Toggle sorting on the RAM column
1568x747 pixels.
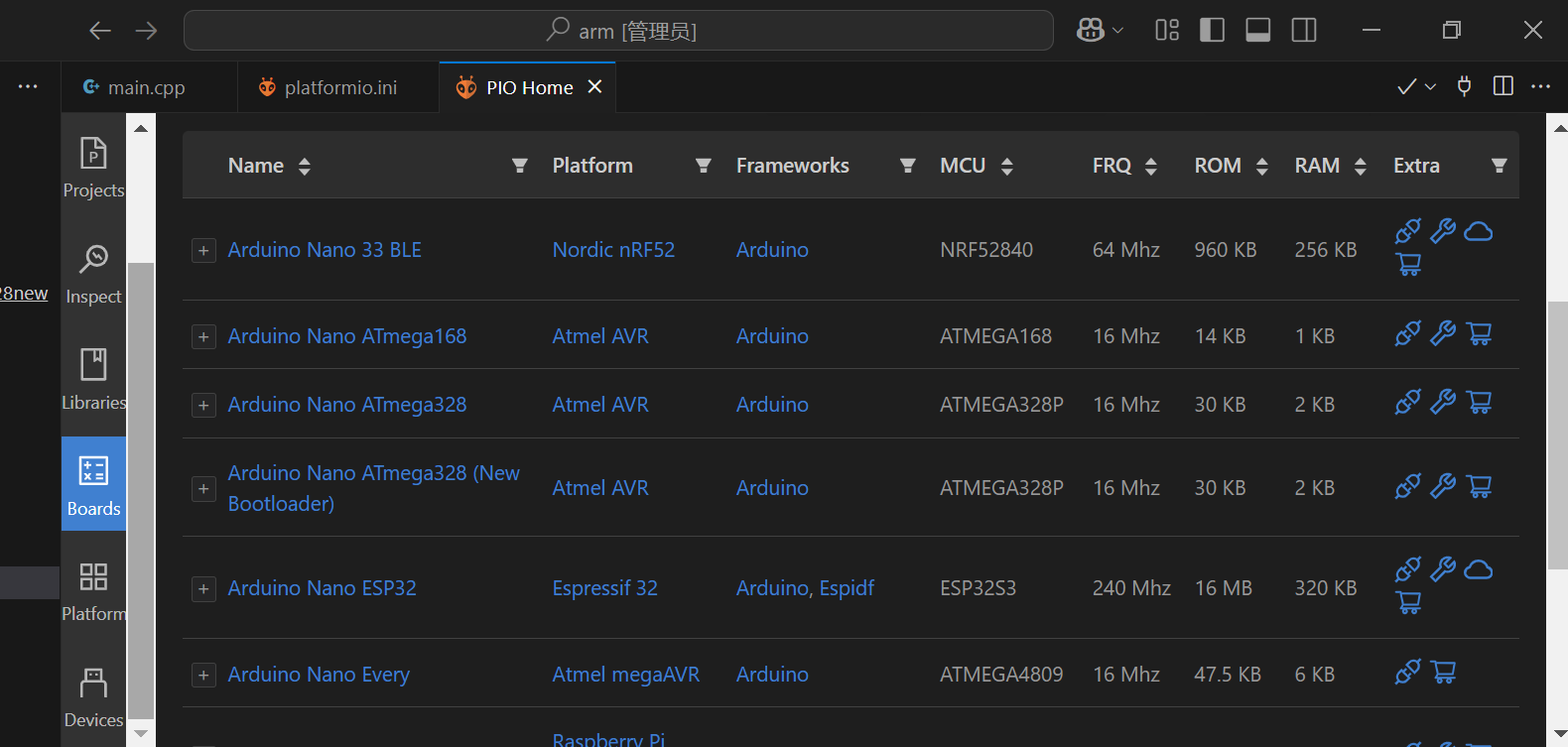click(1361, 166)
